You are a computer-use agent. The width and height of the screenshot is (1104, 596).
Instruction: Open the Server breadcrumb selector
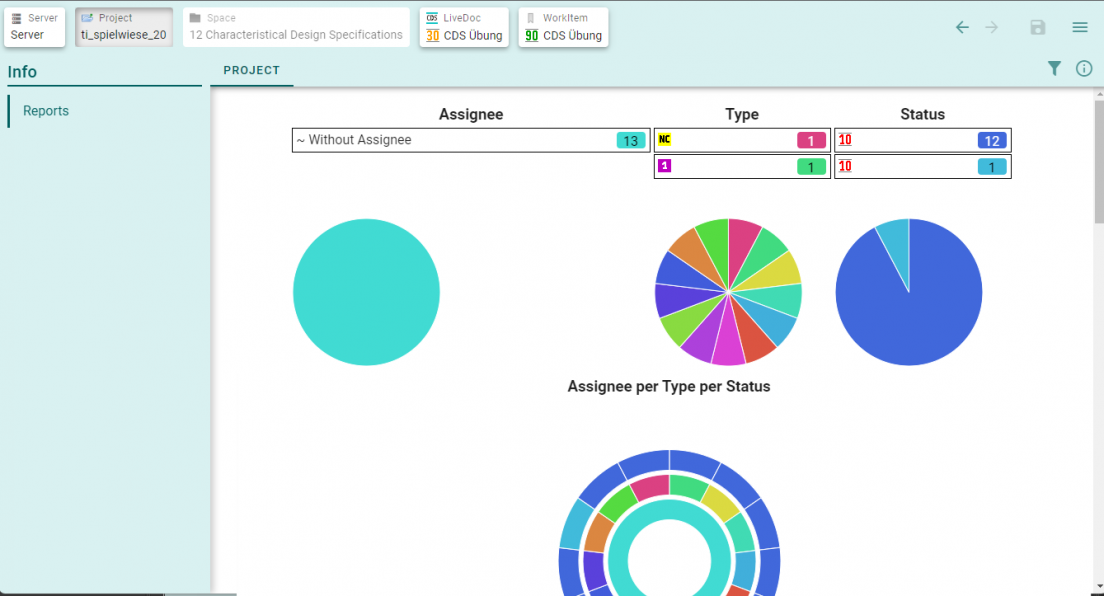tap(35, 27)
